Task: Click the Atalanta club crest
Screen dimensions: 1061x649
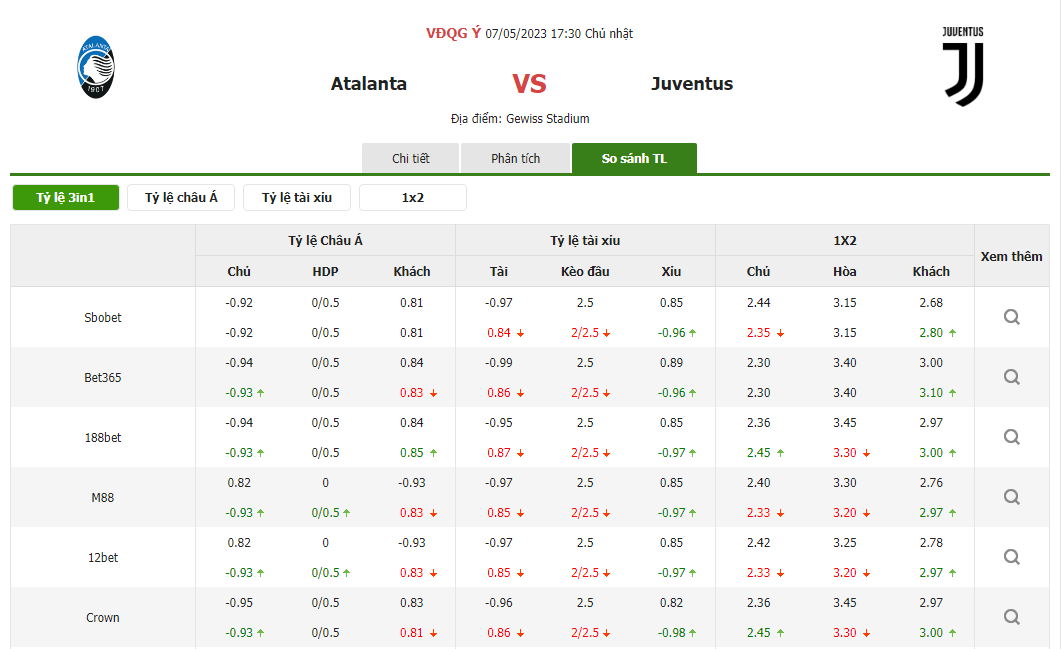Action: pos(95,67)
